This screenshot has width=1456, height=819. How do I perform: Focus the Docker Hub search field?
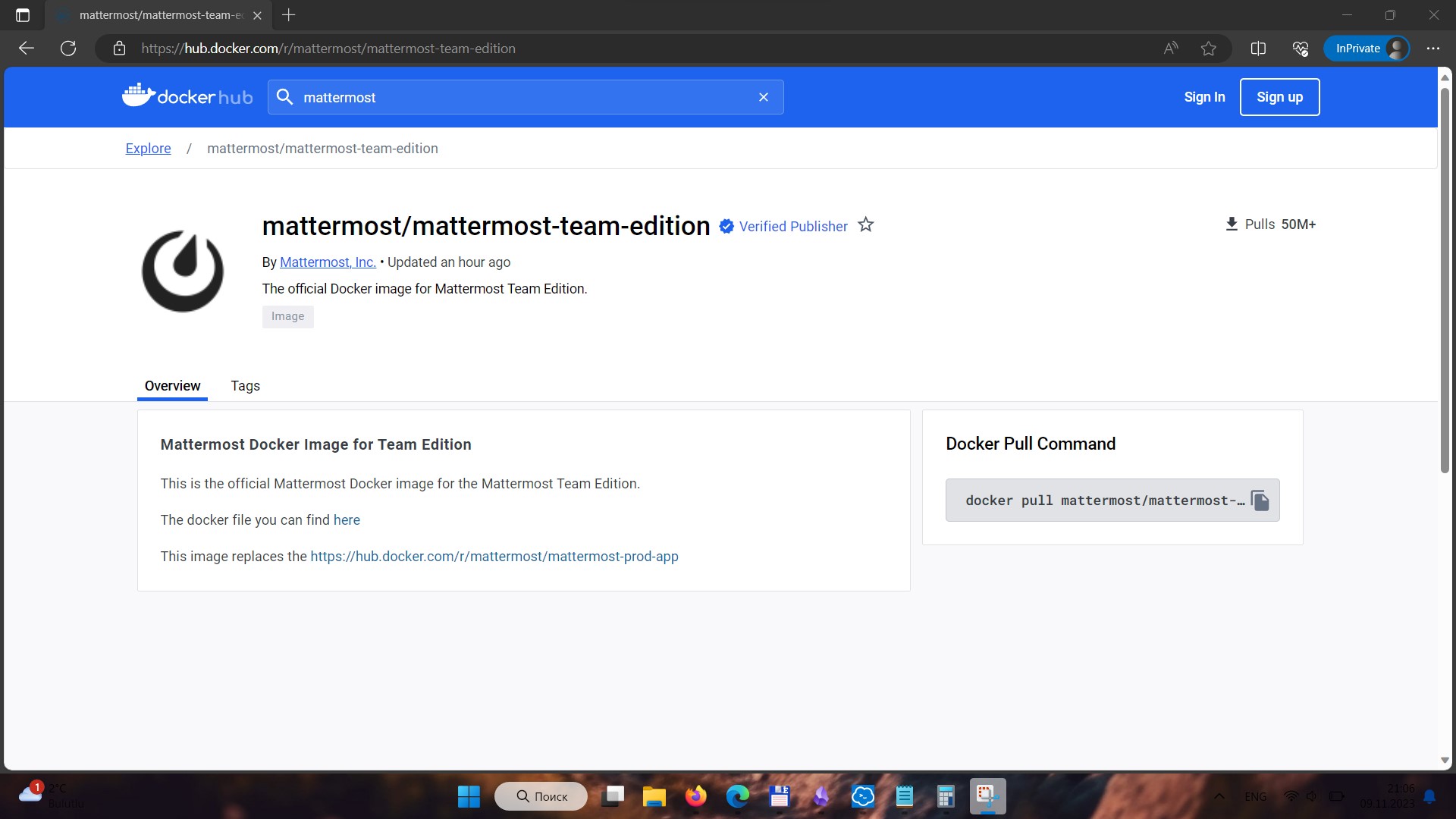[x=525, y=97]
